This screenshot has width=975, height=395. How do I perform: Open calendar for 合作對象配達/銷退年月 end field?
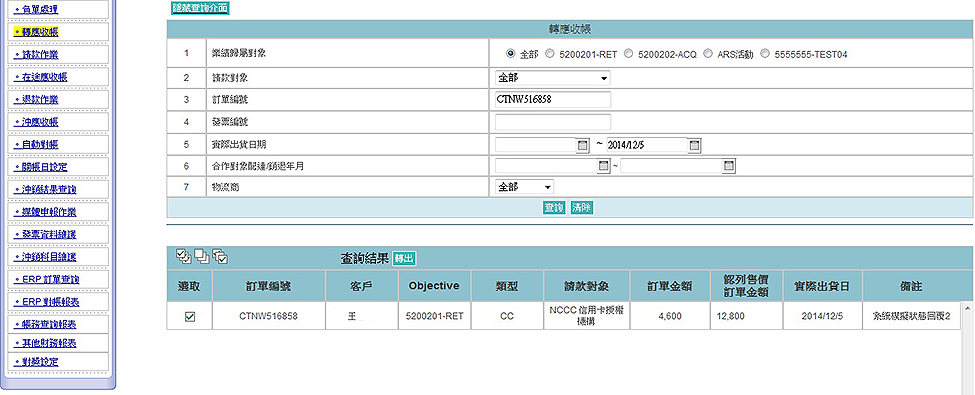(729, 166)
